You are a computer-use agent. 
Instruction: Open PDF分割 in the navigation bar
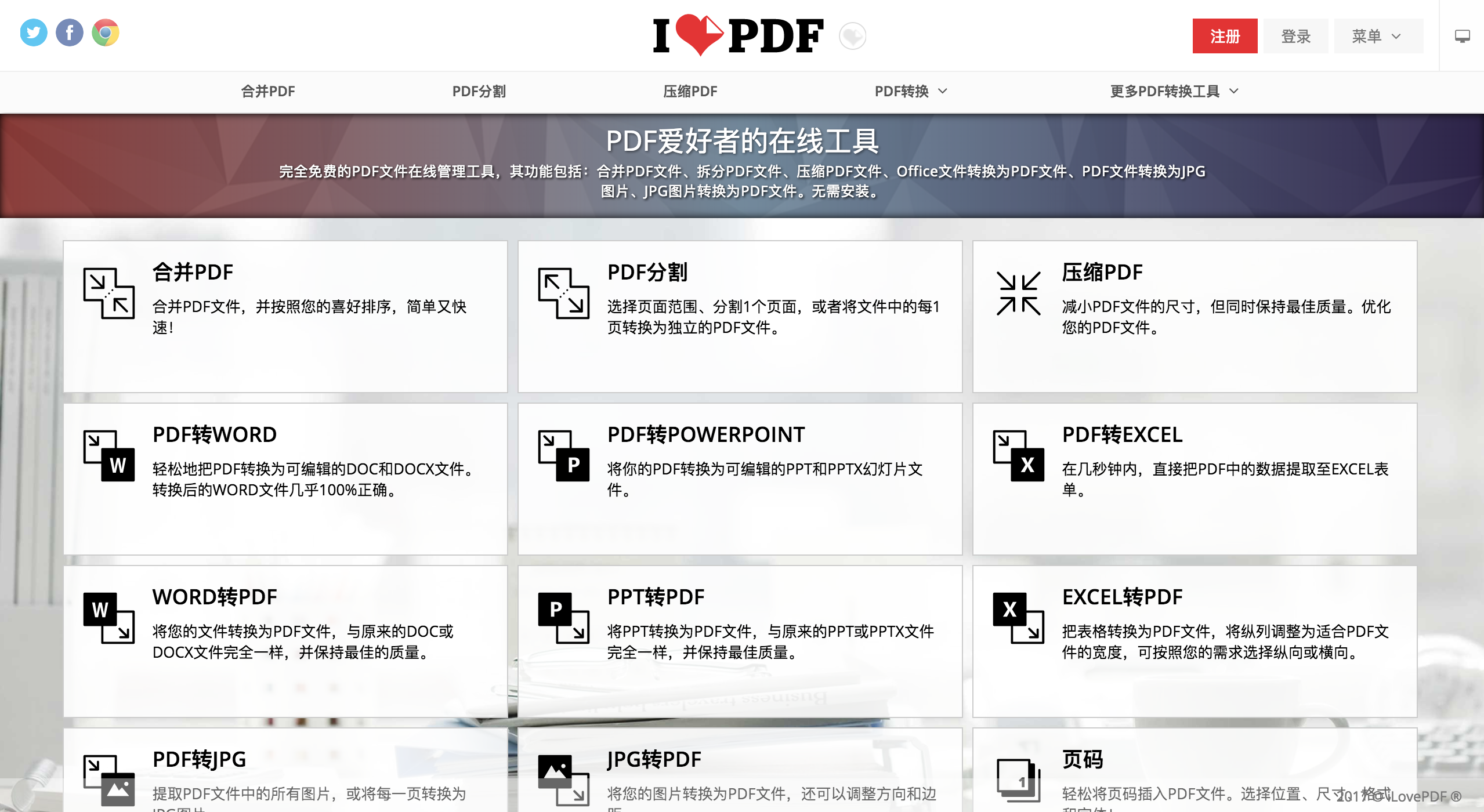[x=479, y=91]
